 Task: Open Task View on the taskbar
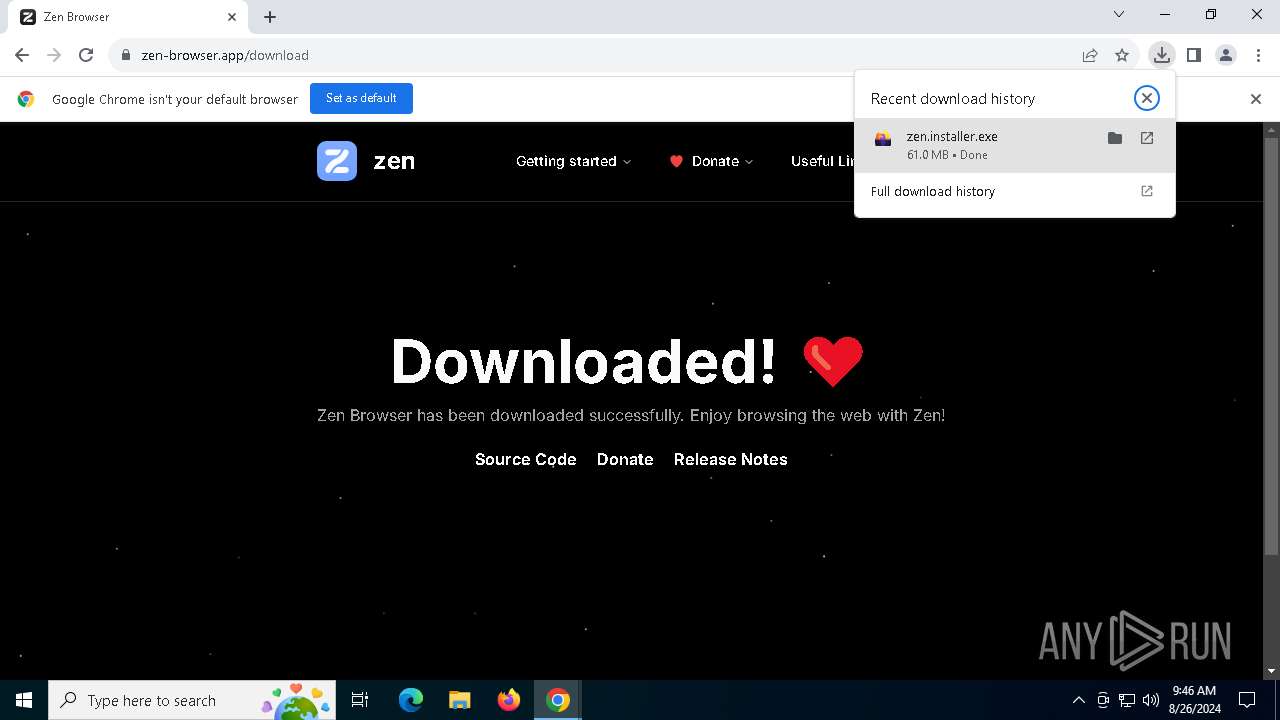point(361,700)
